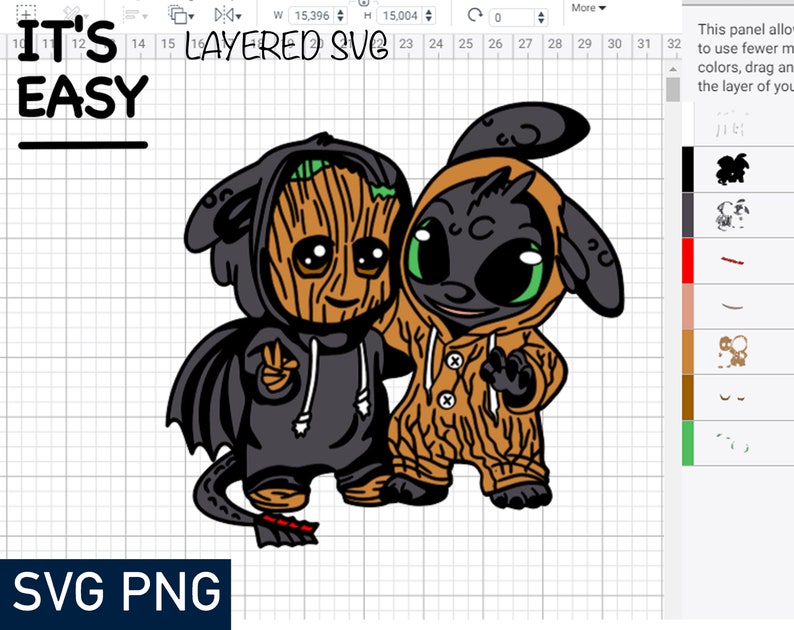Click the pink layer color swatch

tap(688, 306)
